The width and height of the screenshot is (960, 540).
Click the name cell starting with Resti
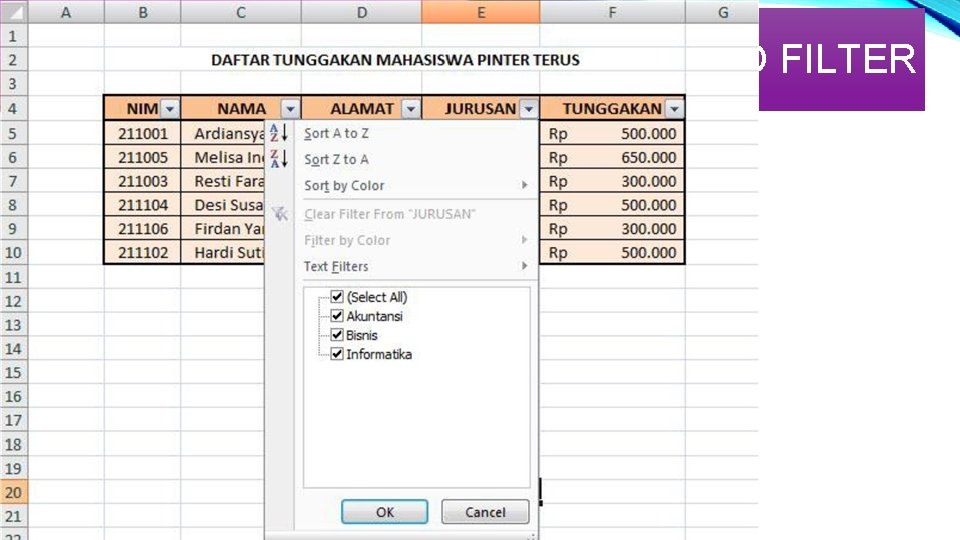coord(223,181)
